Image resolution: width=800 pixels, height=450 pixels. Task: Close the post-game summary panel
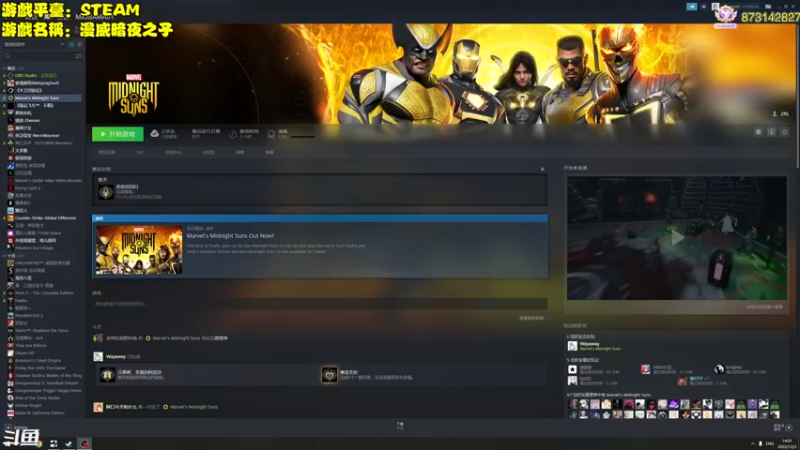point(542,169)
